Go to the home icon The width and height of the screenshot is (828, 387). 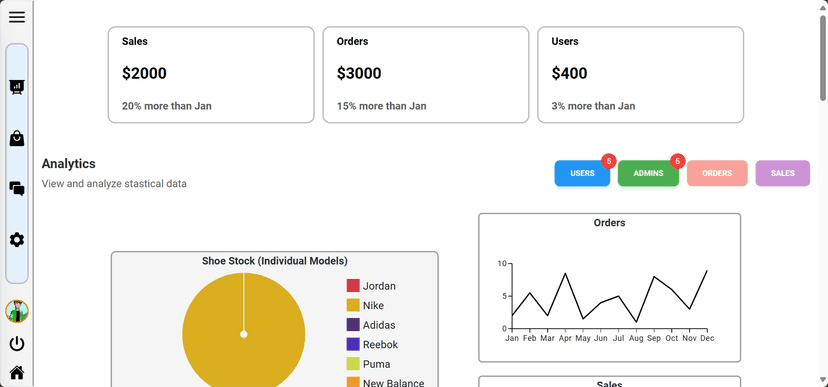coord(17,373)
